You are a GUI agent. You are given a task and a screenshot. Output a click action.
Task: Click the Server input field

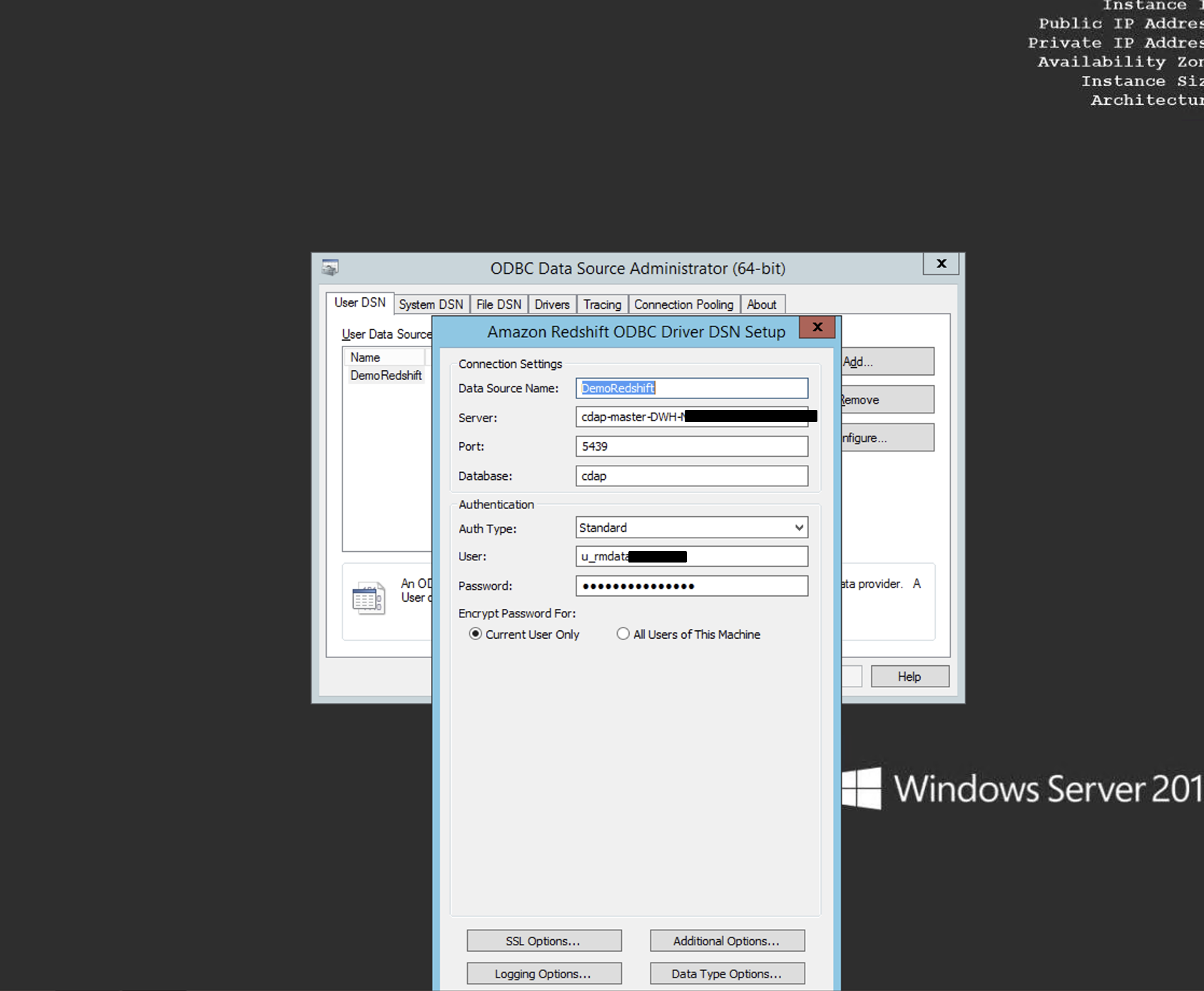pos(692,417)
